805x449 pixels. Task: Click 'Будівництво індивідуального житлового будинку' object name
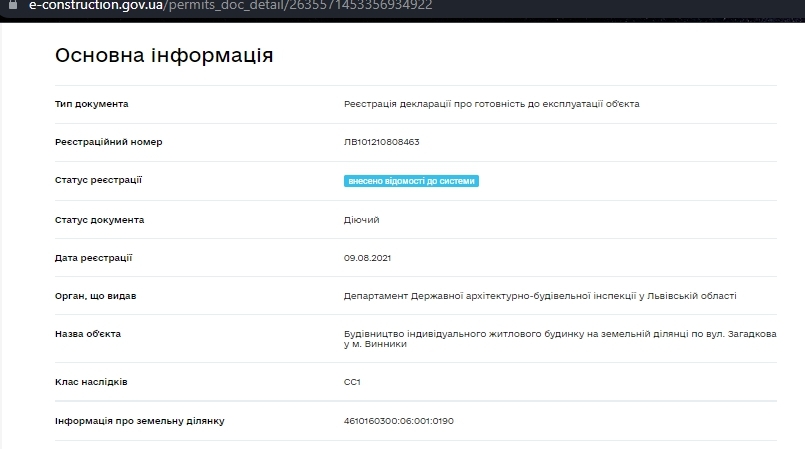(x=560, y=339)
